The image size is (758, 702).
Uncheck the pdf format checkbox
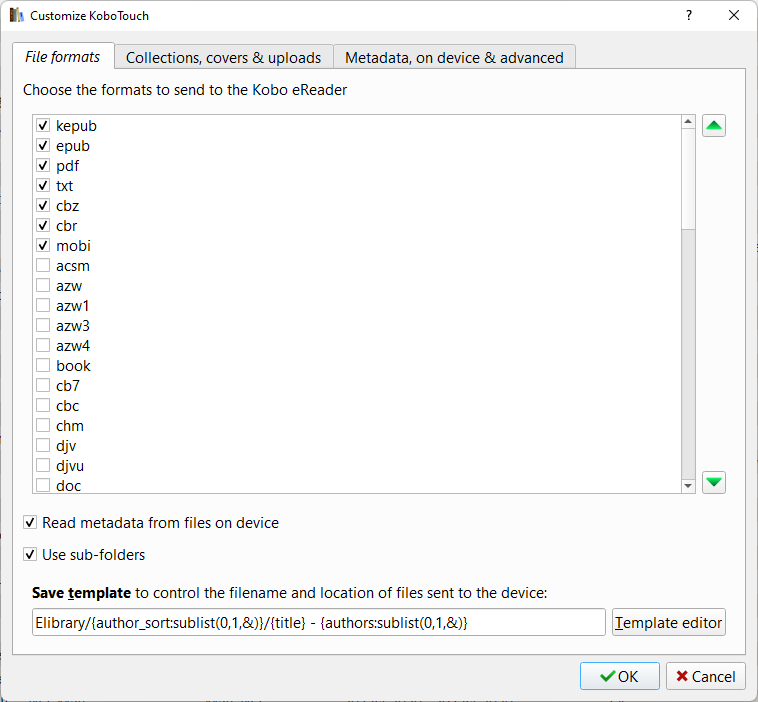[43, 166]
